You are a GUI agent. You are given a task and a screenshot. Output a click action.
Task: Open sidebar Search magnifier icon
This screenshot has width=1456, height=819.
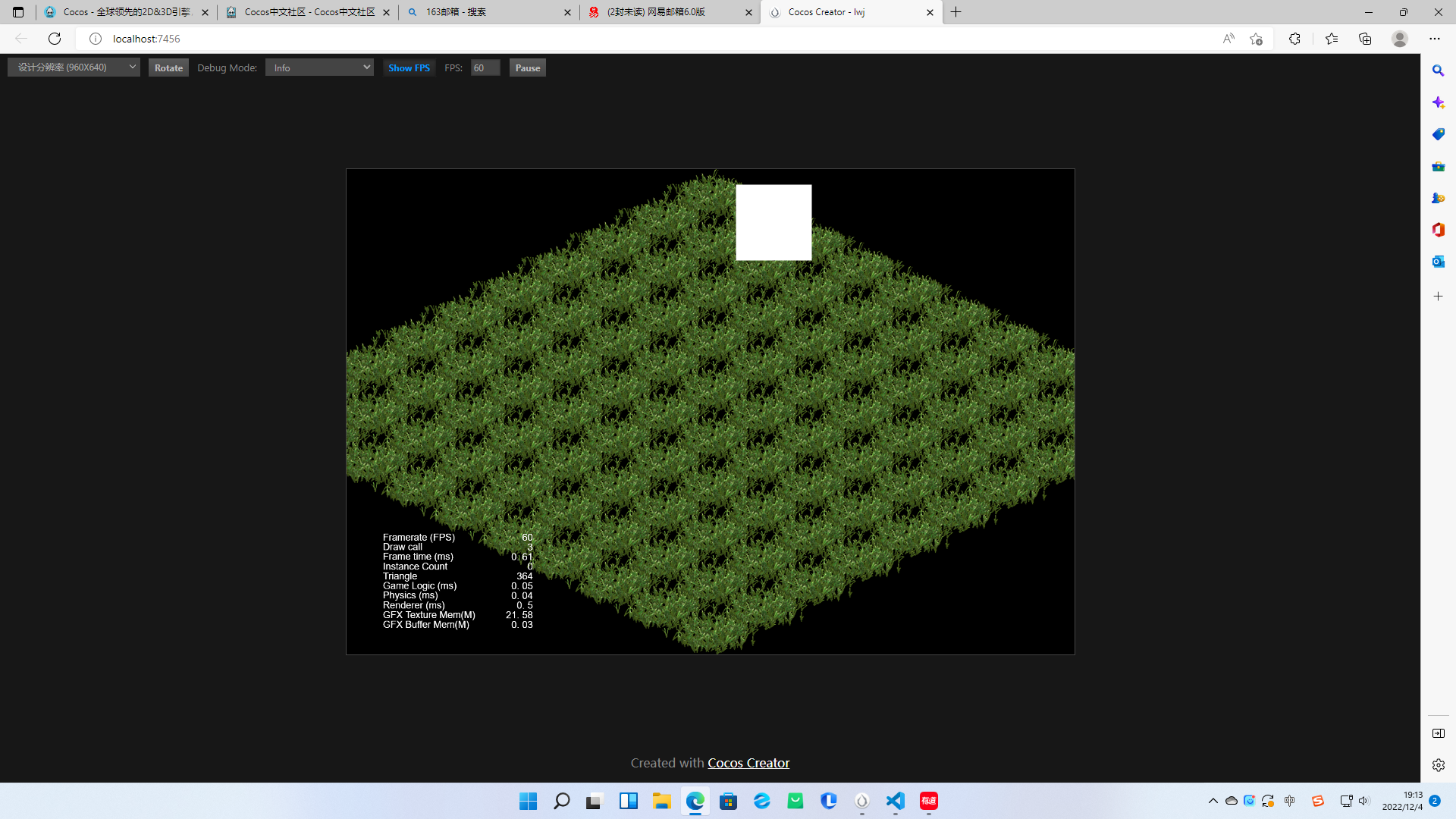click(1438, 71)
